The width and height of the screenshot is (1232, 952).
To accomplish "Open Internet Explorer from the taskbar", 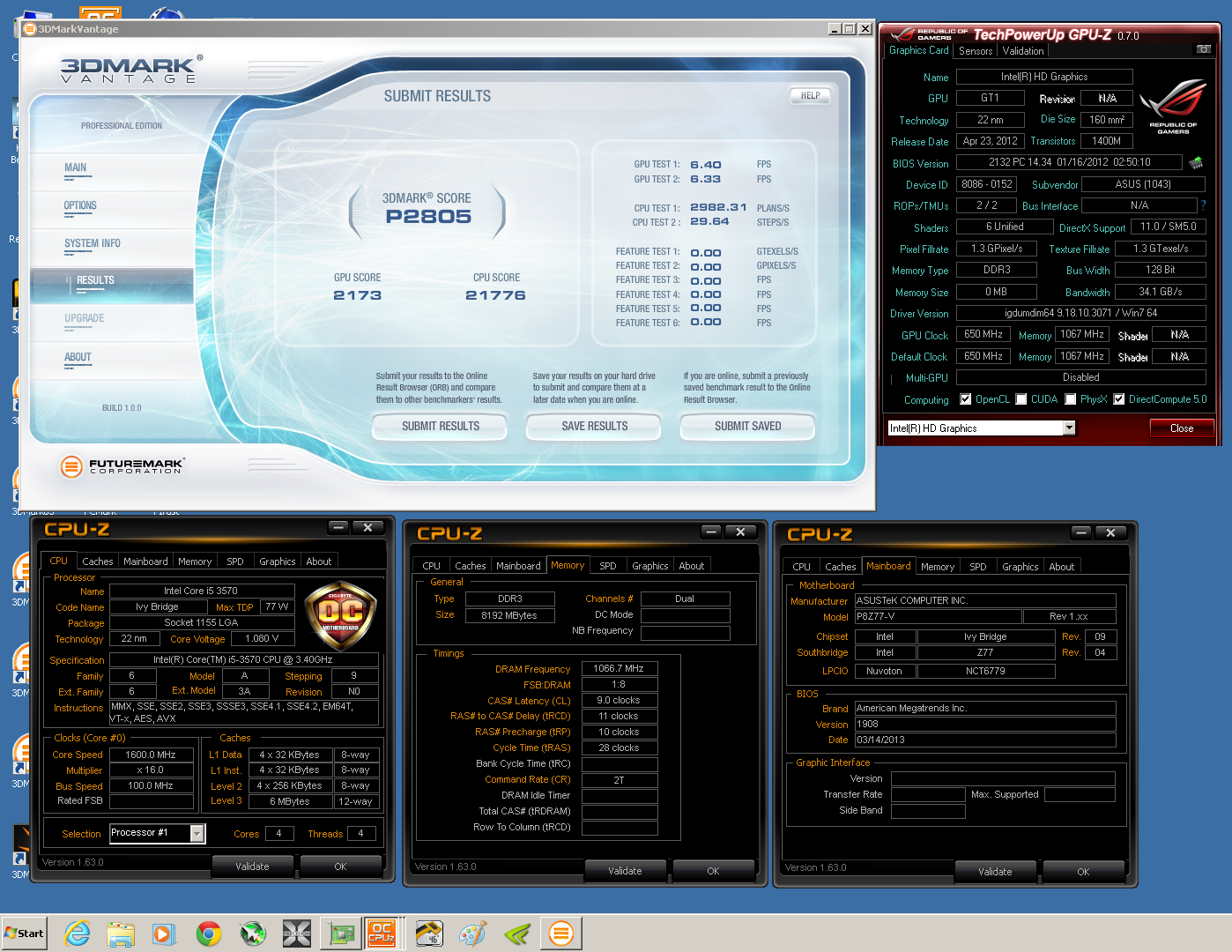I will point(78,933).
